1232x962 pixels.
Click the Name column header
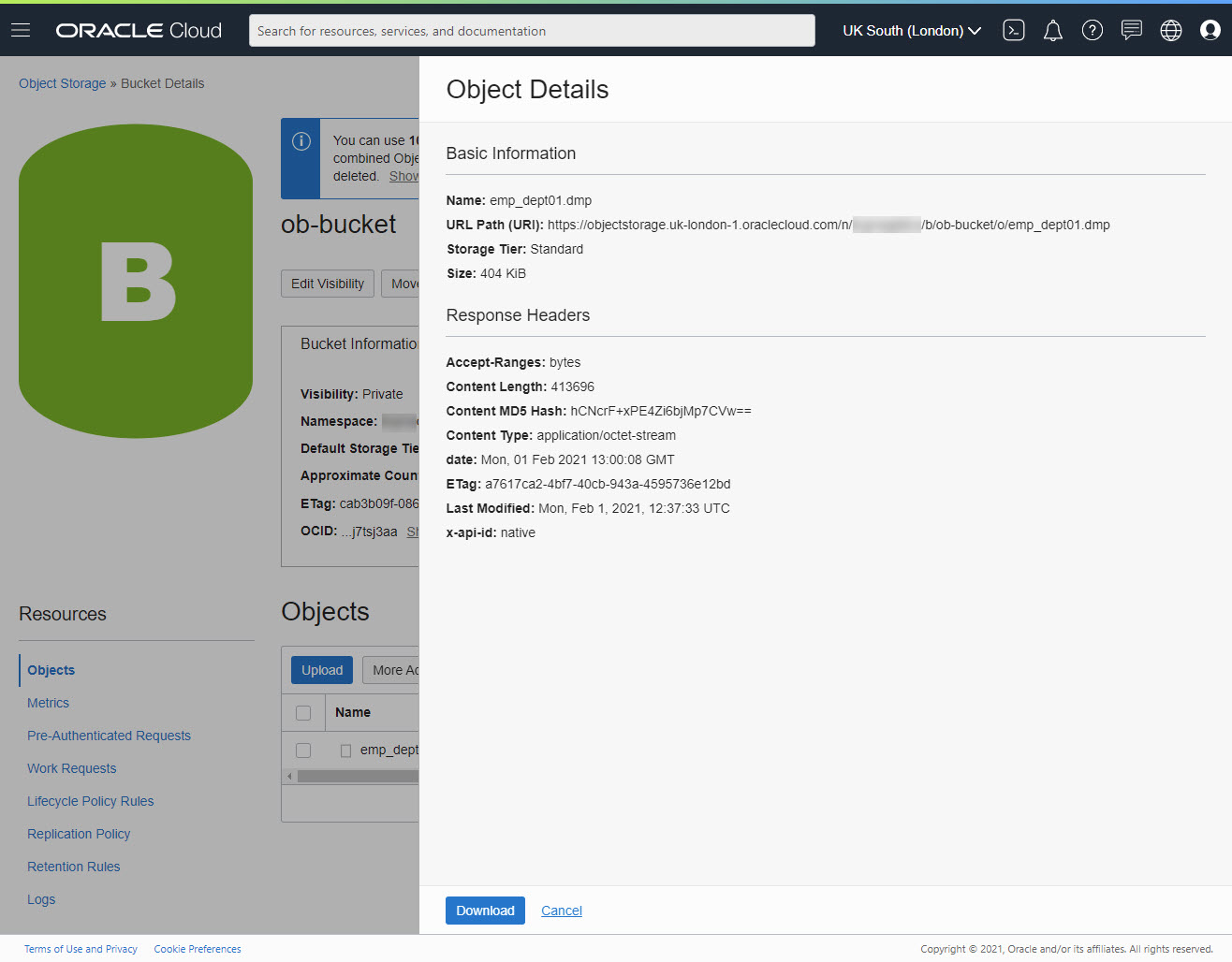[x=353, y=712]
